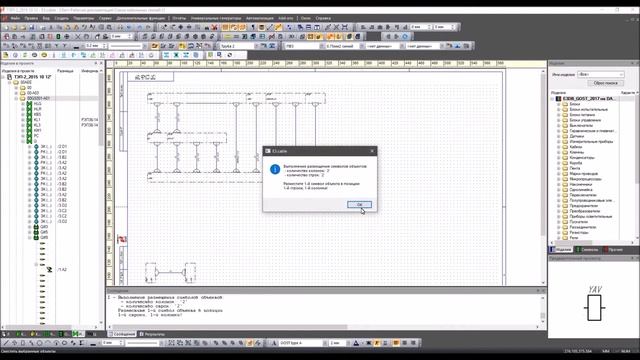Click the crosshair target icon in second toolbar
Screen dimensions: 640x360
click(x=67, y=37)
